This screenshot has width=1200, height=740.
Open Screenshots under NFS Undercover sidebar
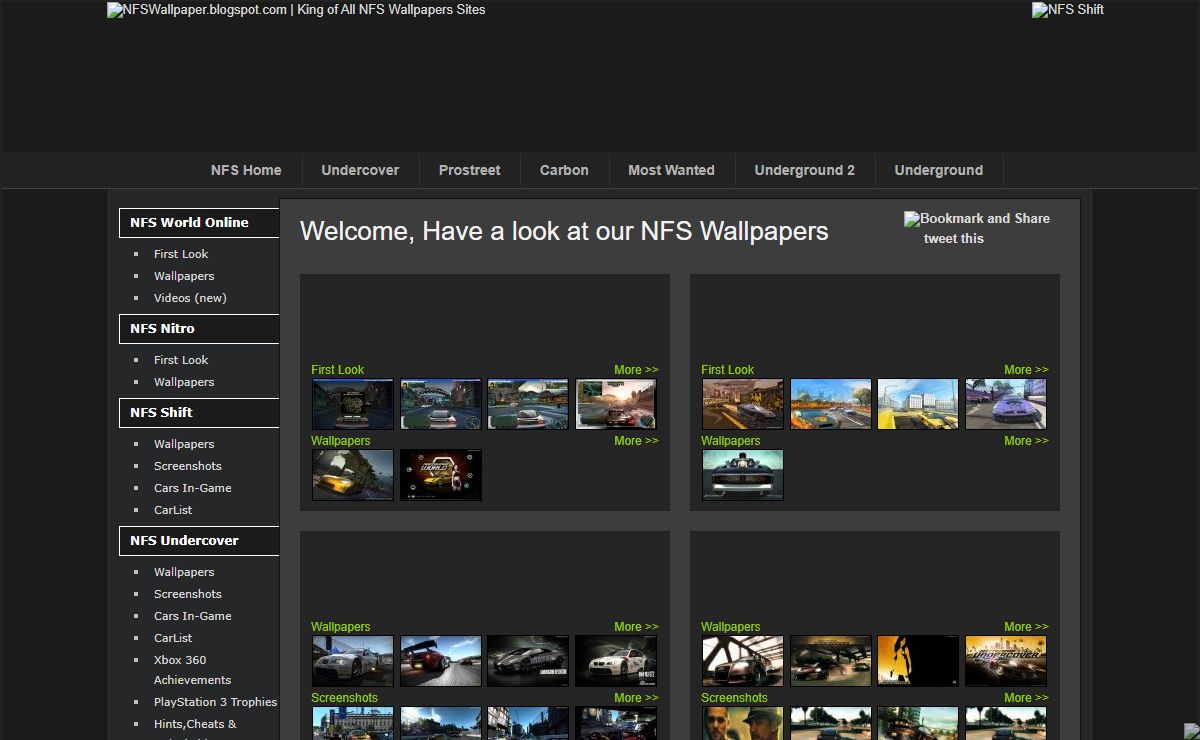[x=188, y=594]
